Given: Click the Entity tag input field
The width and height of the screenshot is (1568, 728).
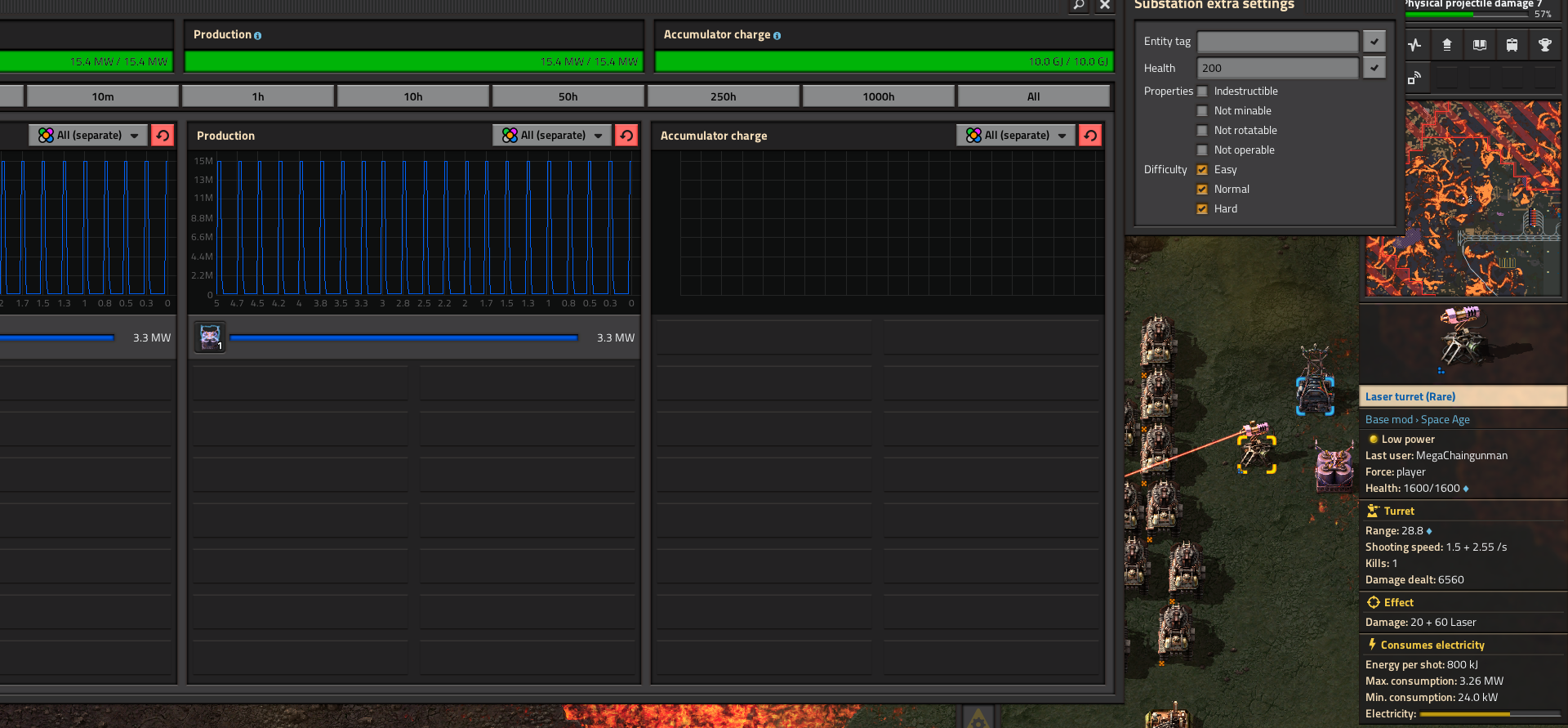Looking at the screenshot, I should (1278, 41).
